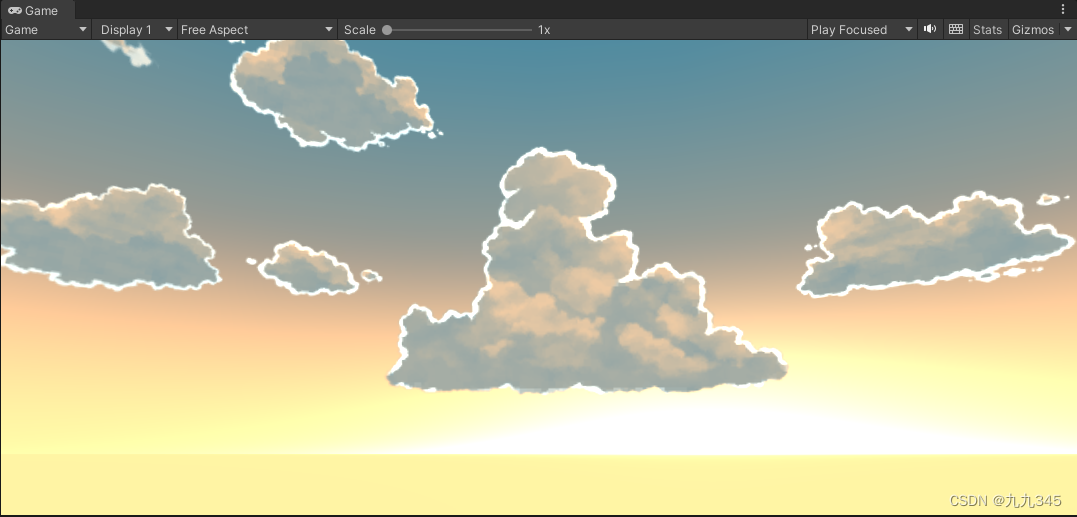
Task: Toggle the Gizmos button
Action: coord(1033,30)
